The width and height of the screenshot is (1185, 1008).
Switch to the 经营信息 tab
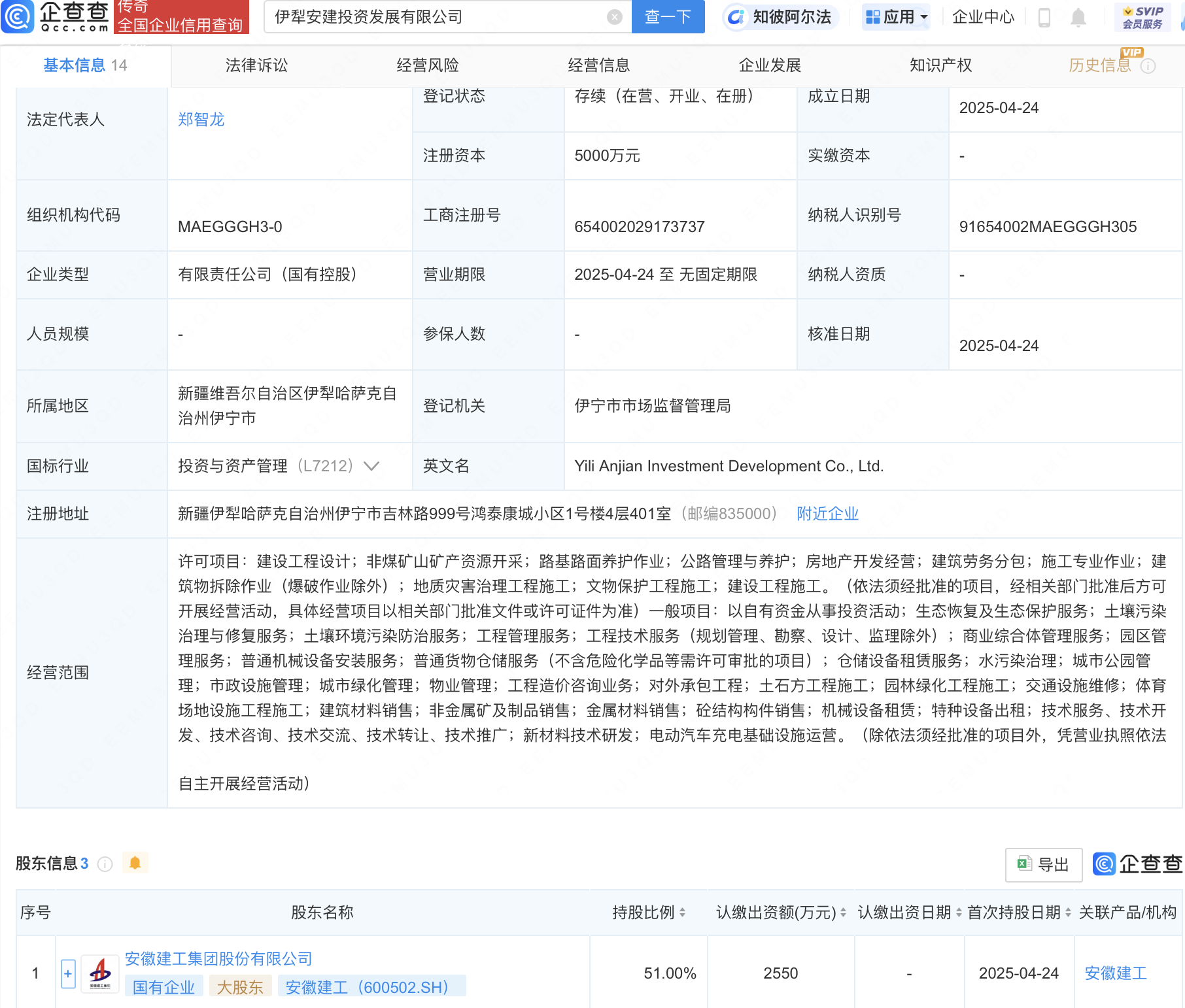(x=599, y=65)
